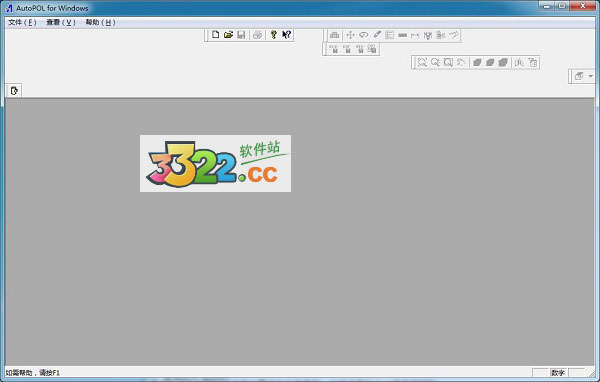Click the Save floppy disk icon
The height and width of the screenshot is (382, 600).
click(241, 35)
